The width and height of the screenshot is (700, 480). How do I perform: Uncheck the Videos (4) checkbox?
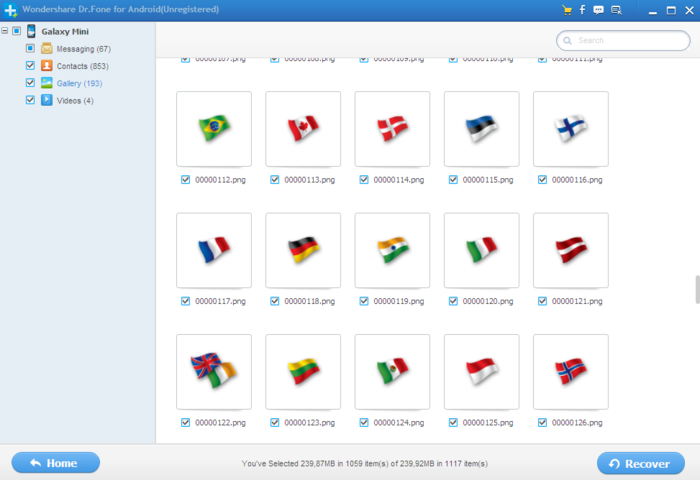30,100
